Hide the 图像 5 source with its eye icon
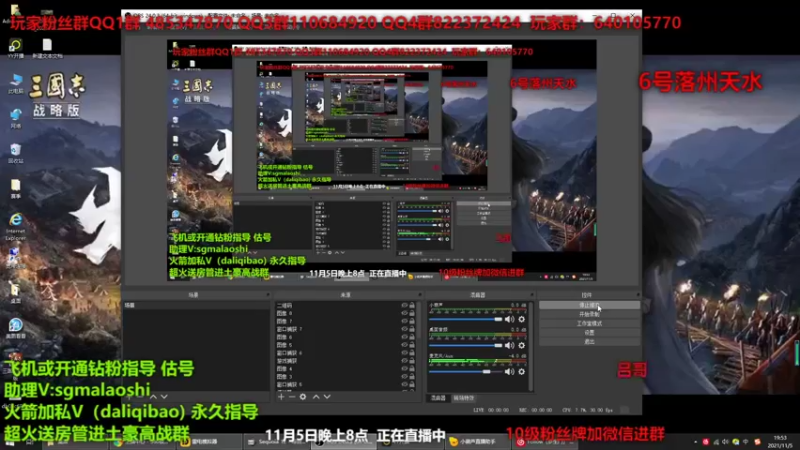 tap(404, 345)
